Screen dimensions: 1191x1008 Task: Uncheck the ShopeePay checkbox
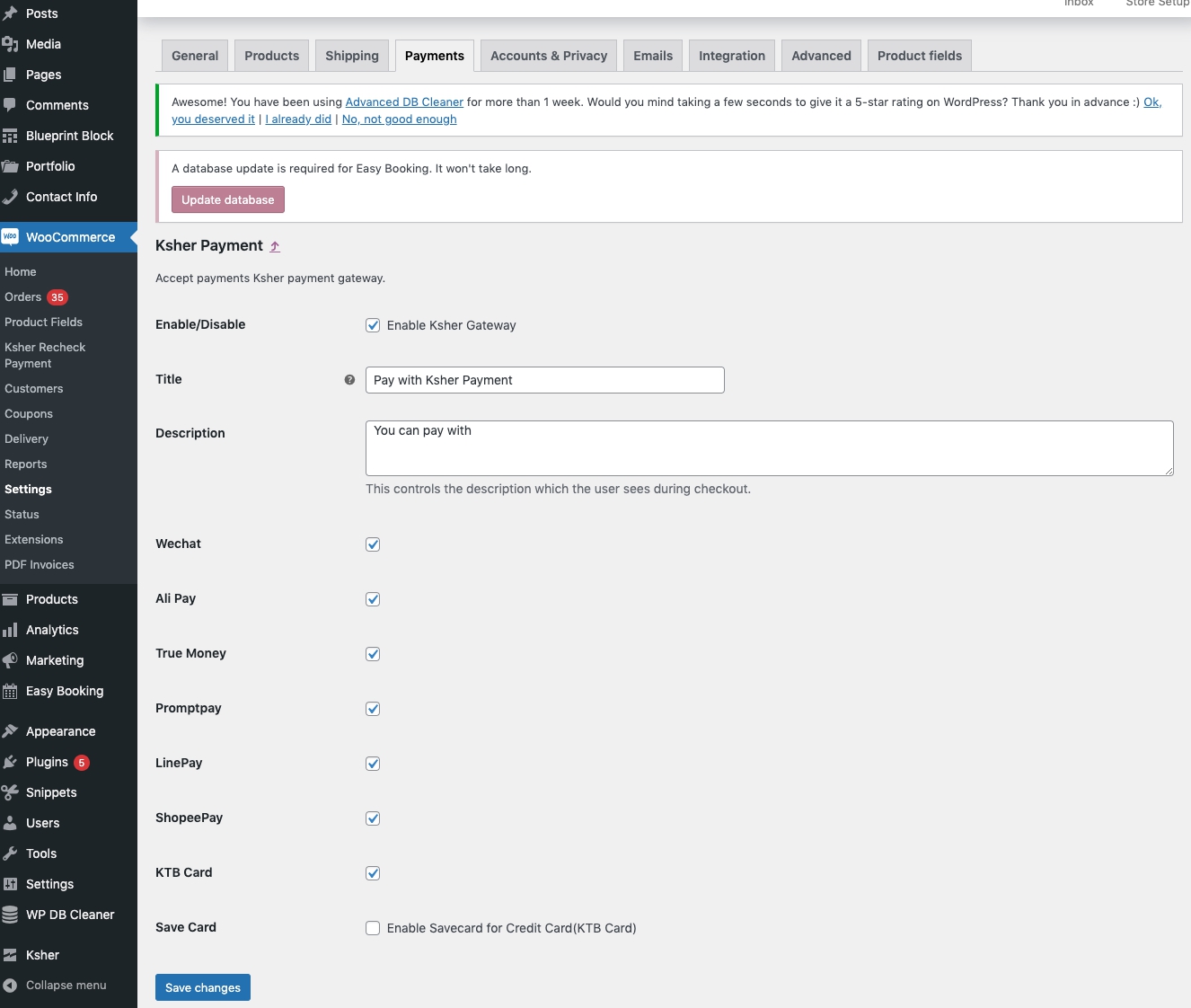[373, 818]
